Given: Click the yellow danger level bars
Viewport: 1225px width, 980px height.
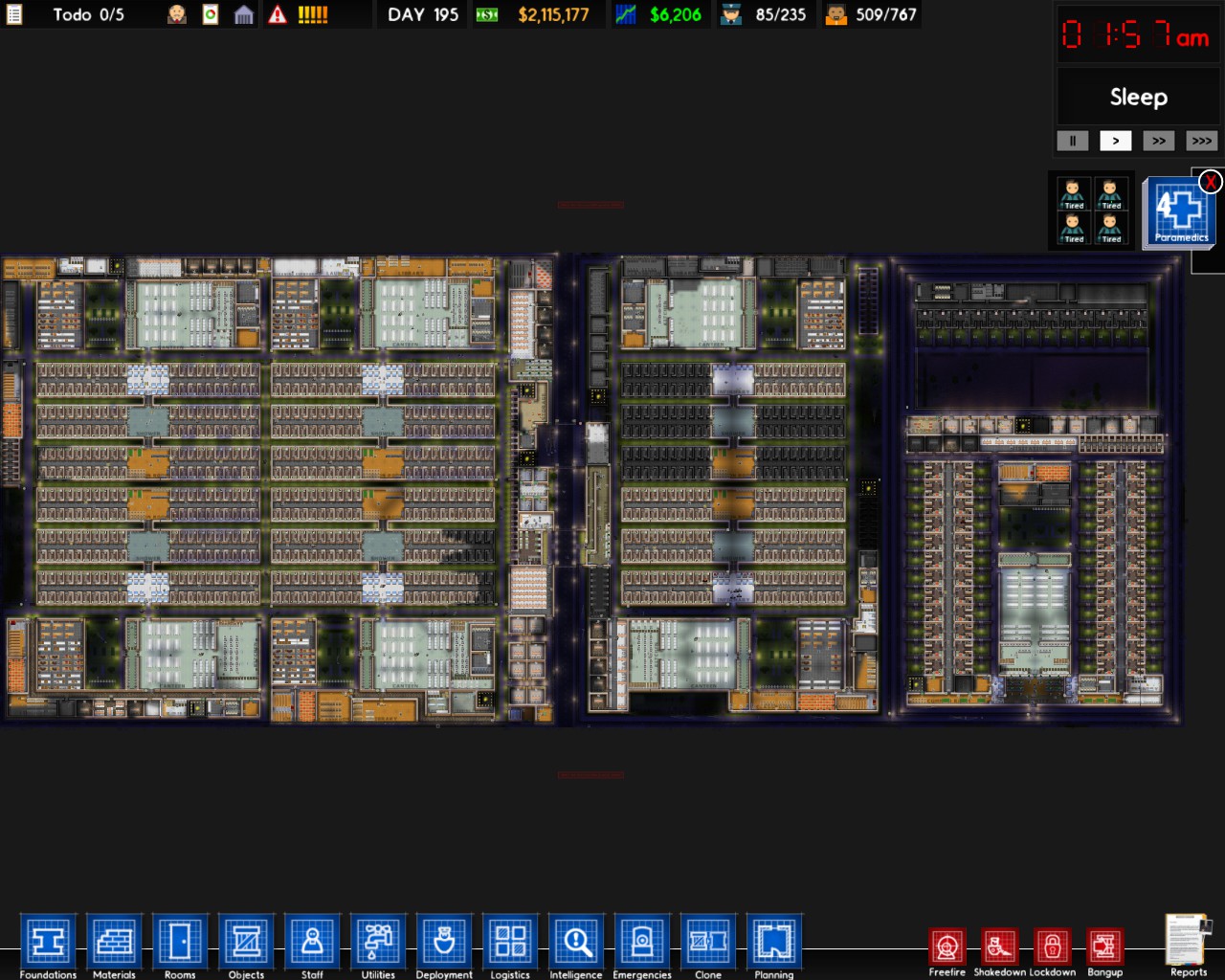Looking at the screenshot, I should tap(313, 14).
